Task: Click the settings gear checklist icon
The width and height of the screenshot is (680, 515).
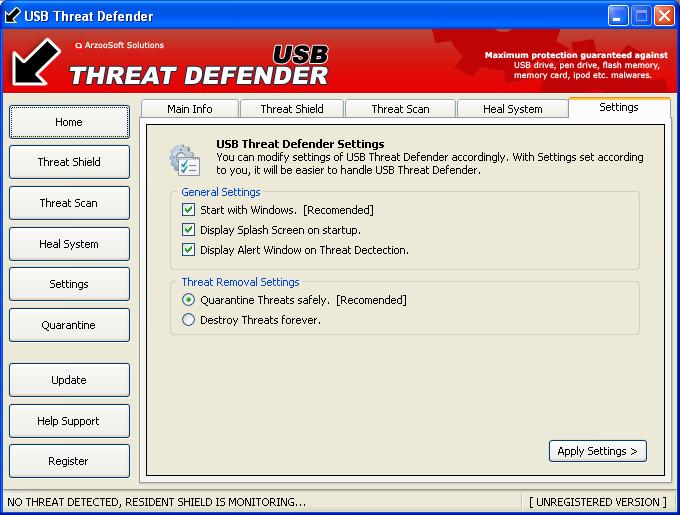Action: (185, 160)
